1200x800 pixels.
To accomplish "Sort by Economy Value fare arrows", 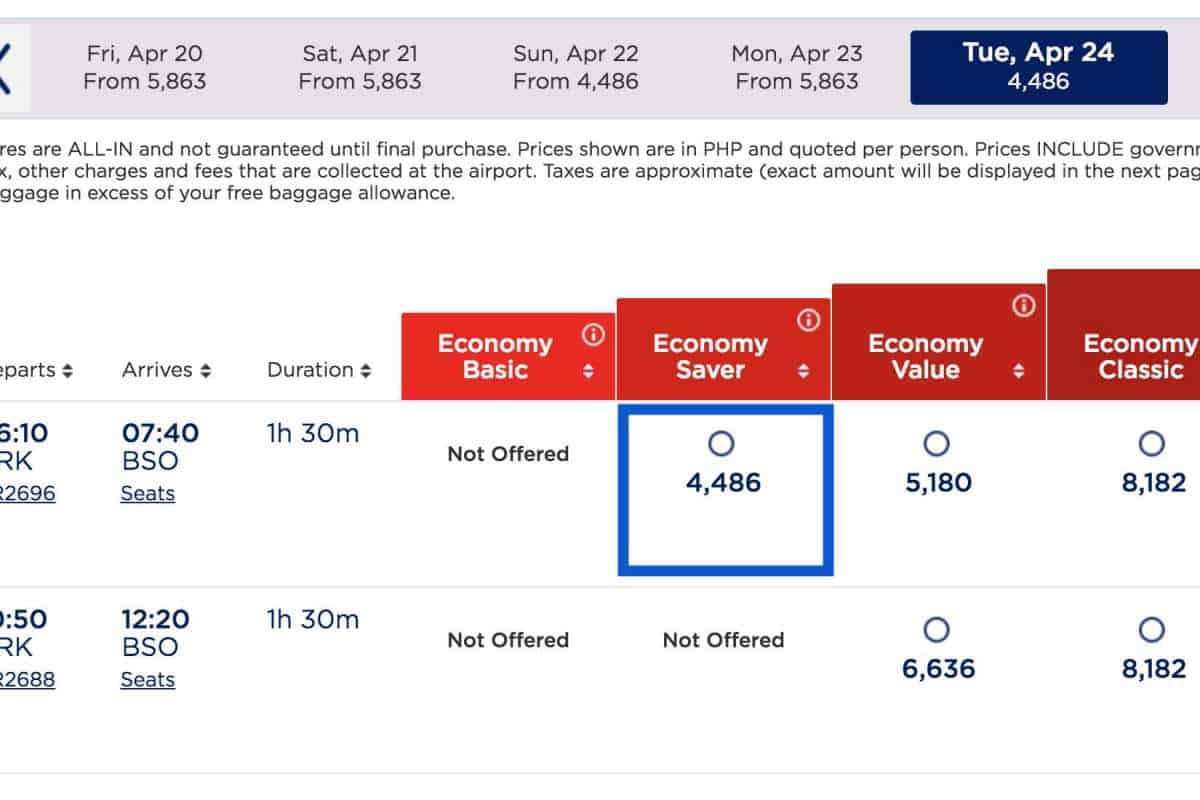I will [1018, 371].
